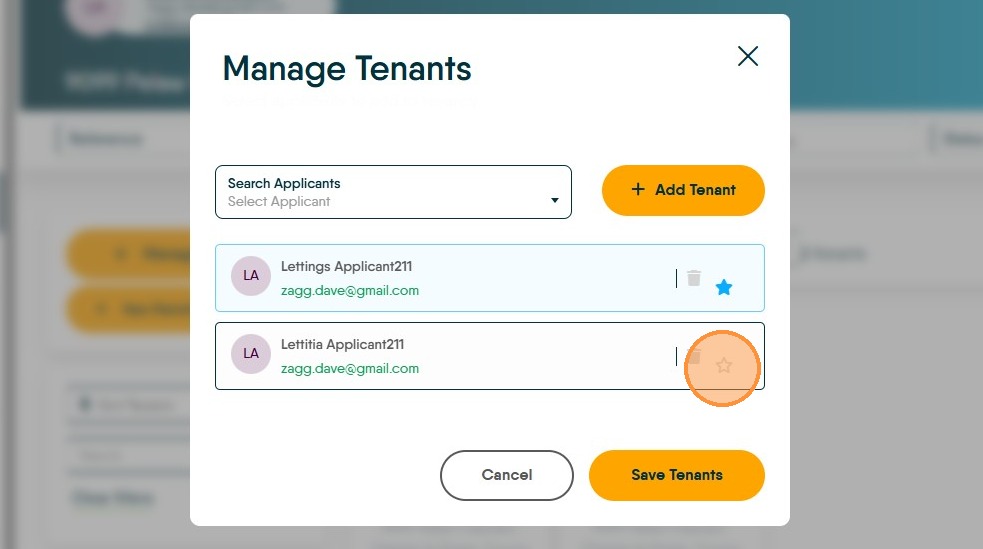
Task: Delete Lettings Applicant211 with the trash icon
Action: [694, 278]
